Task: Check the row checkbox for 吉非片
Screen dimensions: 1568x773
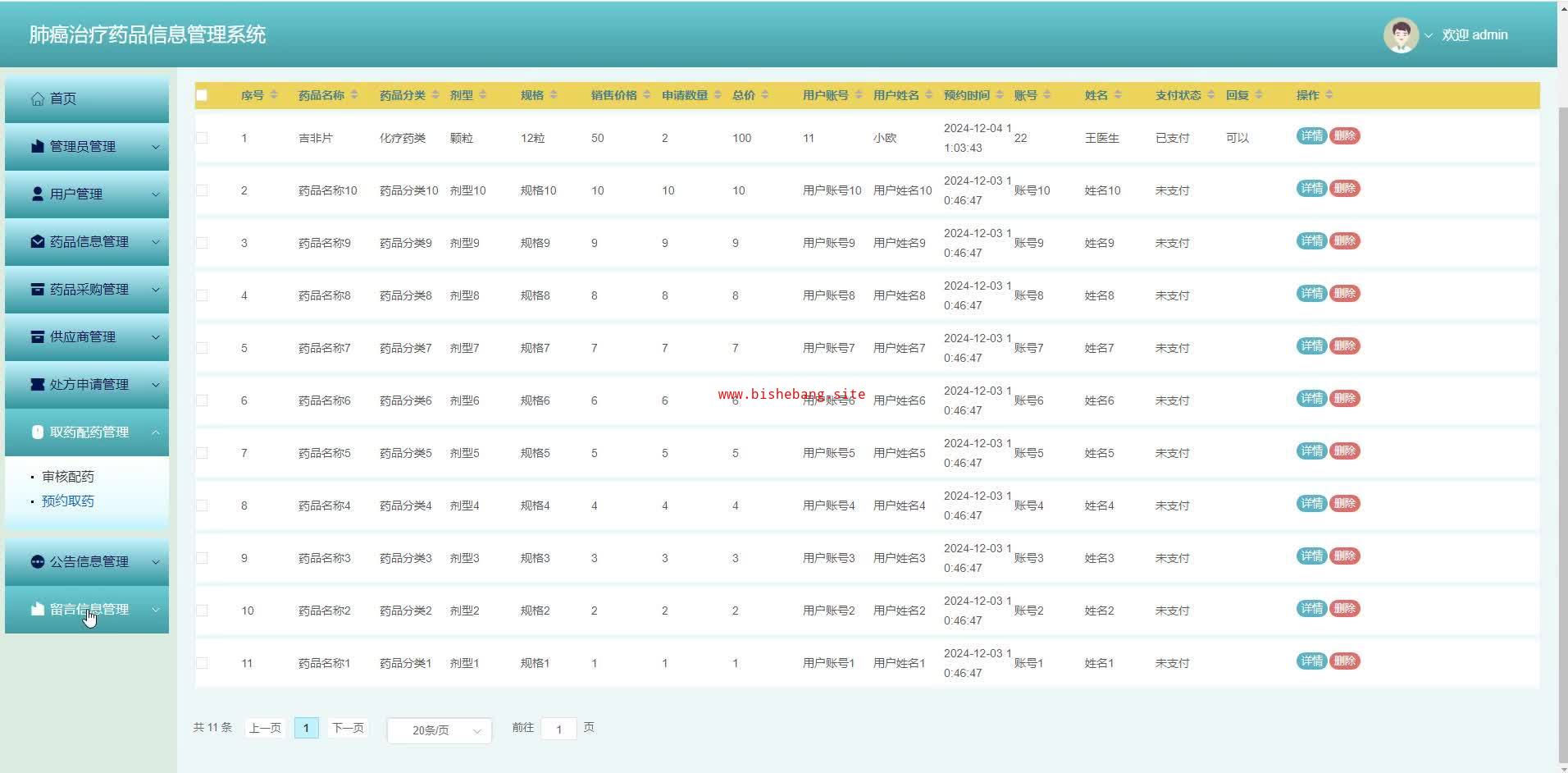Action: click(202, 138)
